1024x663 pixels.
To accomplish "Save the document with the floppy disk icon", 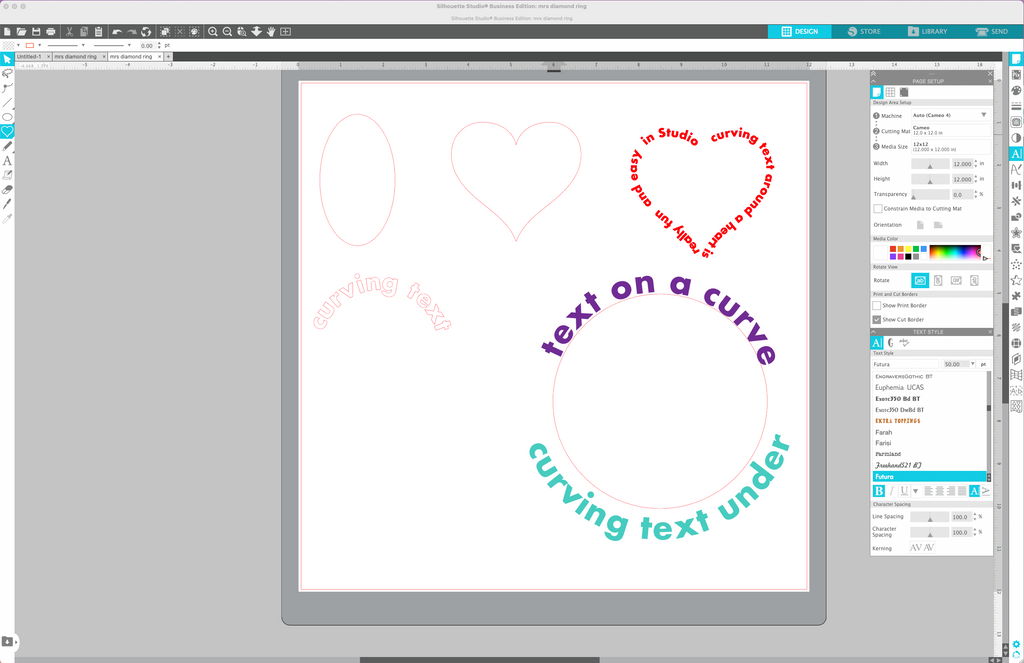I will pyautogui.click(x=36, y=31).
